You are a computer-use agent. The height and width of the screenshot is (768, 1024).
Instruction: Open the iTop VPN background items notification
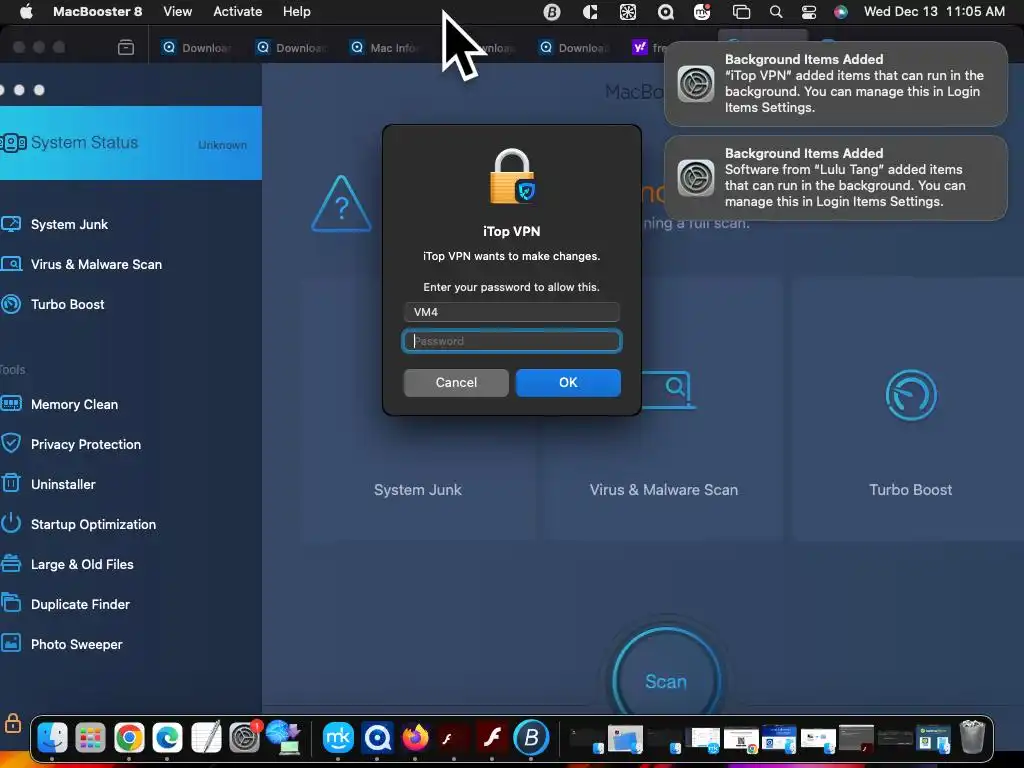[836, 84]
